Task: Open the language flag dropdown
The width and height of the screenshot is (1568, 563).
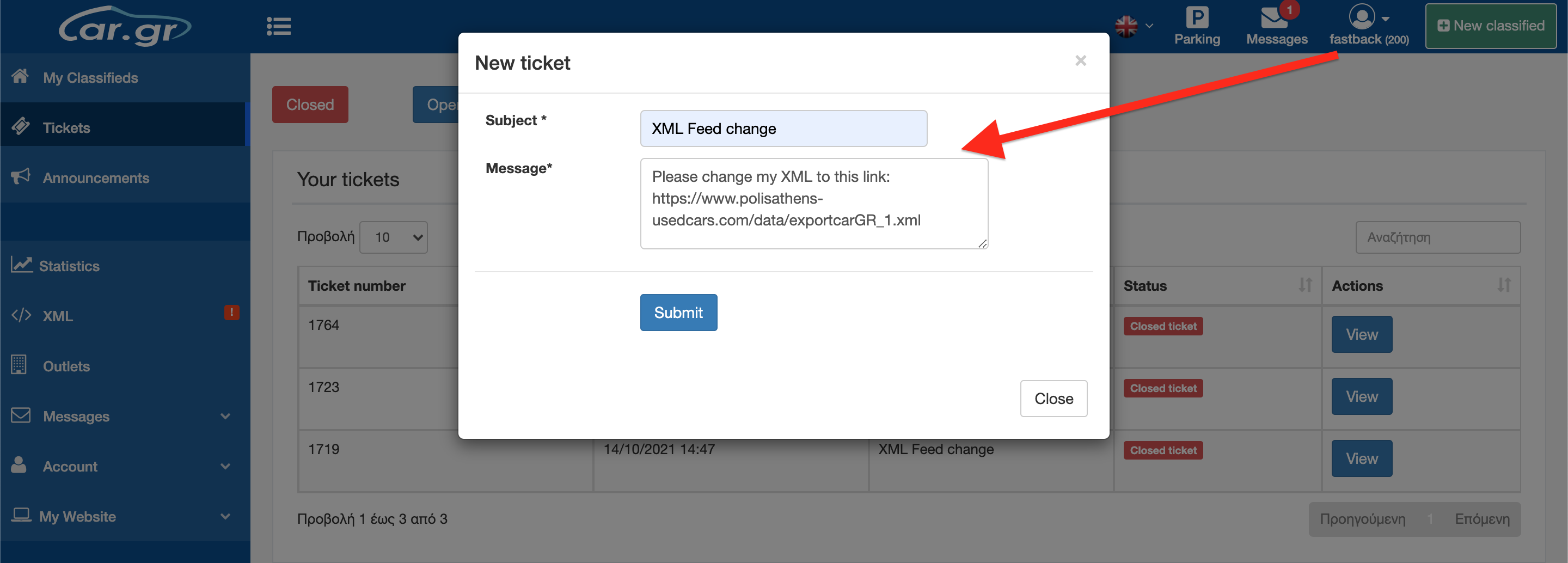Action: click(1134, 26)
